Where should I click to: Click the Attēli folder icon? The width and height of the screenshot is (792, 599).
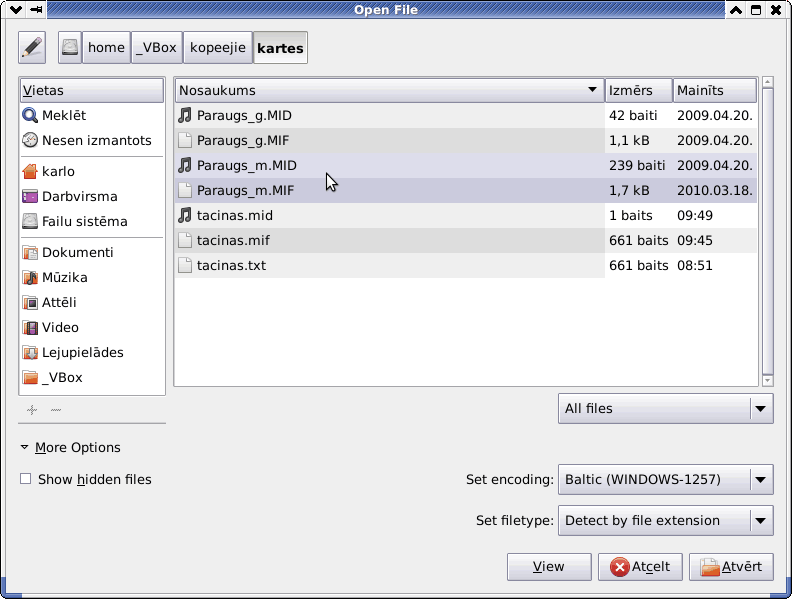tap(30, 303)
